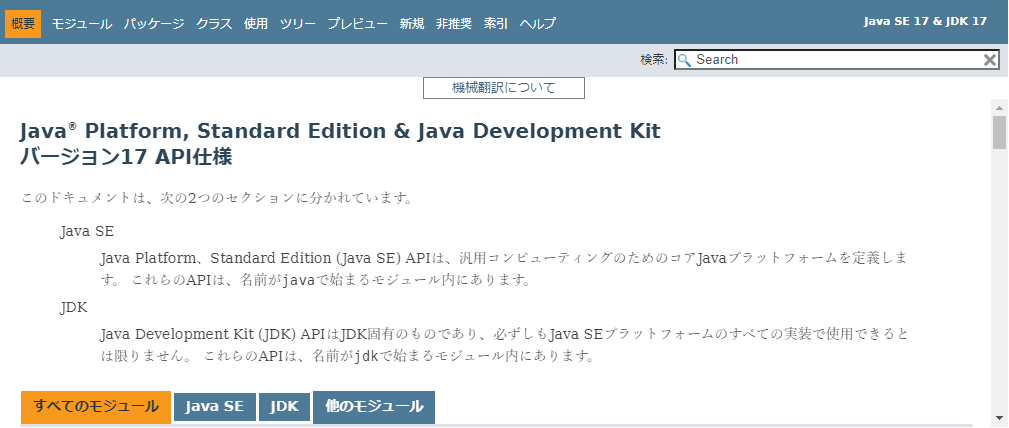1009x428 pixels.
Task: Click the scrollbar down arrow
Action: (x=999, y=417)
